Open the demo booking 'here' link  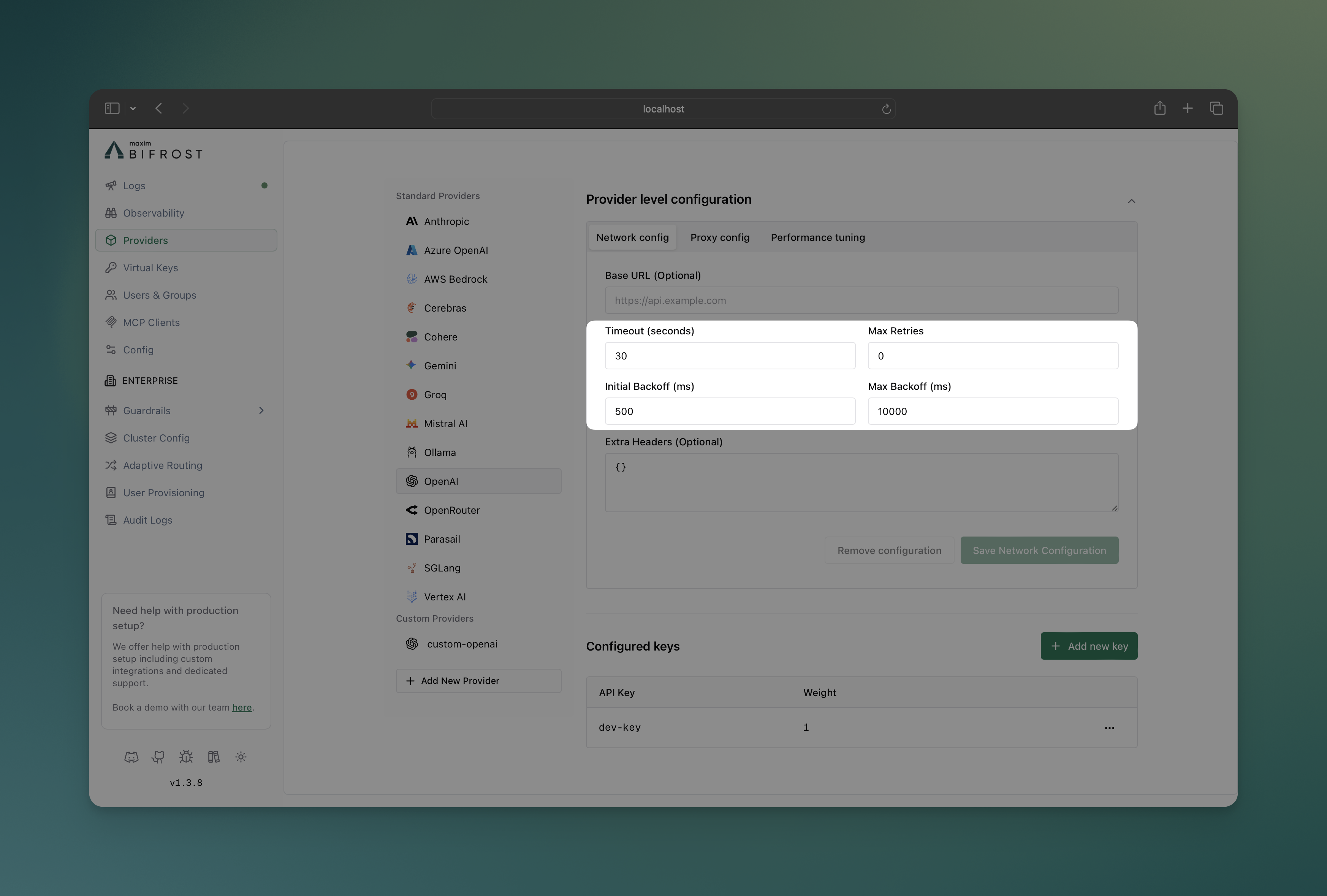[x=242, y=708]
